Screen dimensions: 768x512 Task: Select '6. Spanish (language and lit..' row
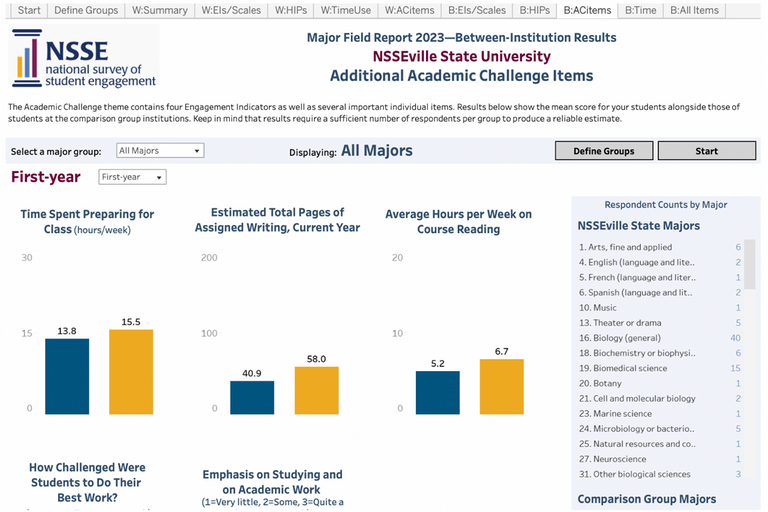coord(659,293)
